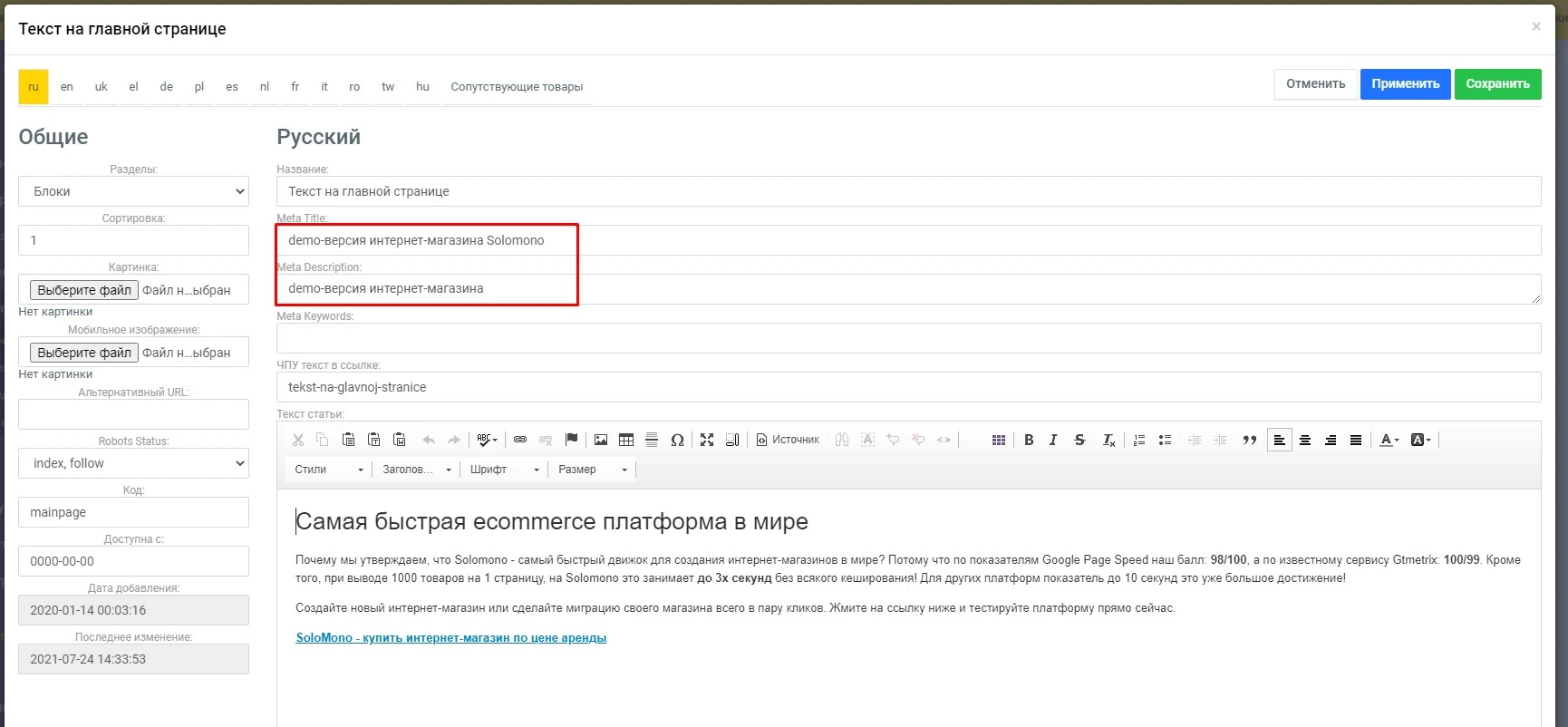Toggle italic formatting
Image resolution: width=1568 pixels, height=727 pixels.
coord(1053,440)
